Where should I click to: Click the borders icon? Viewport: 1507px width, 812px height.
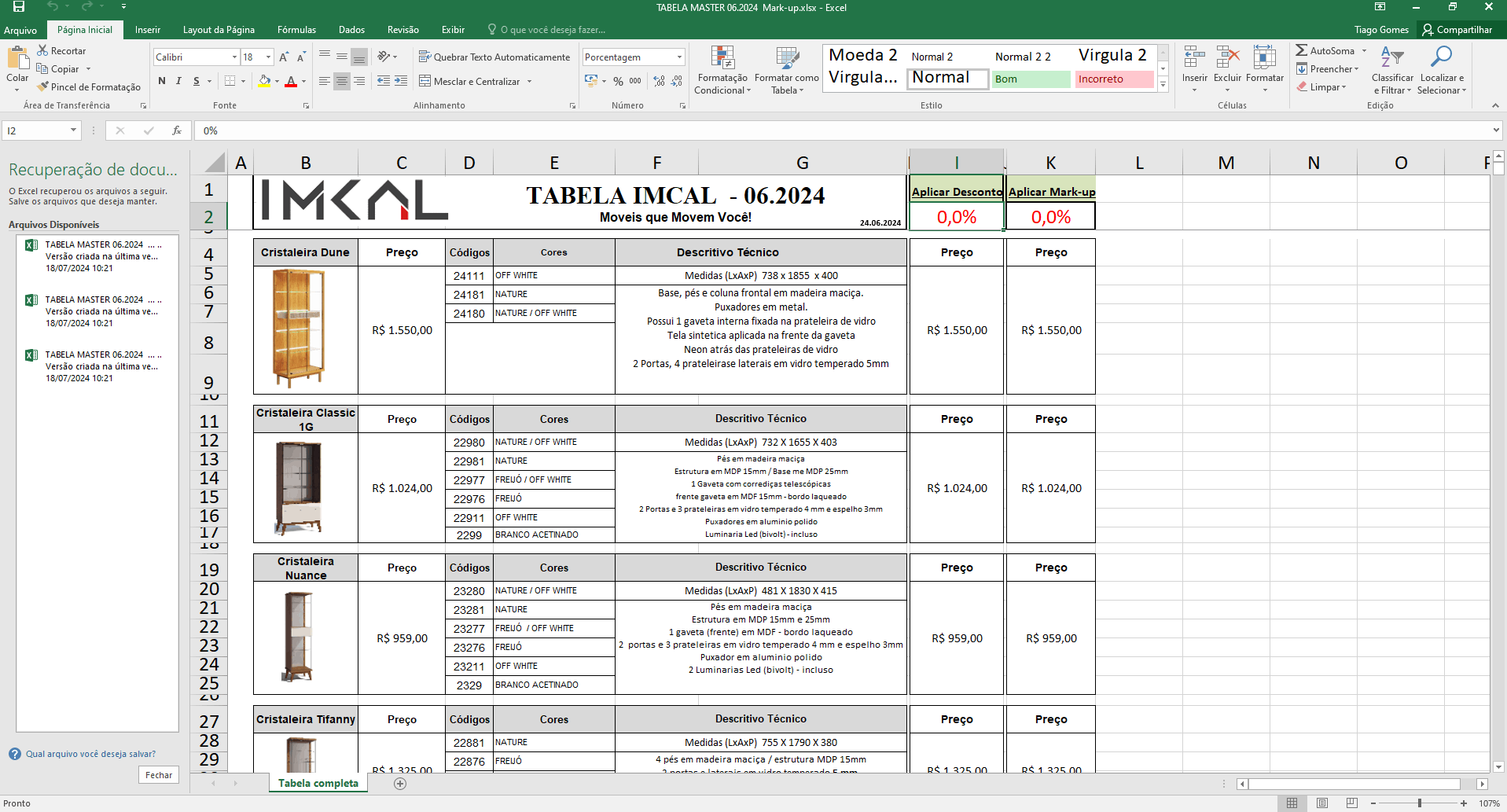coord(230,81)
